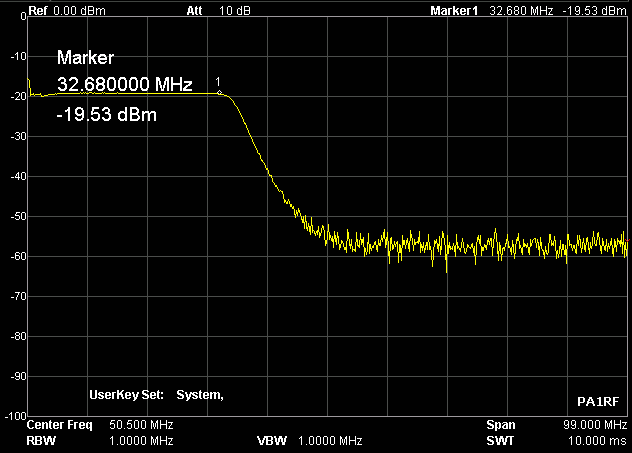Click the -60 y-axis scale label
Image resolution: width=632 pixels, height=453 pixels.
[x=15, y=256]
